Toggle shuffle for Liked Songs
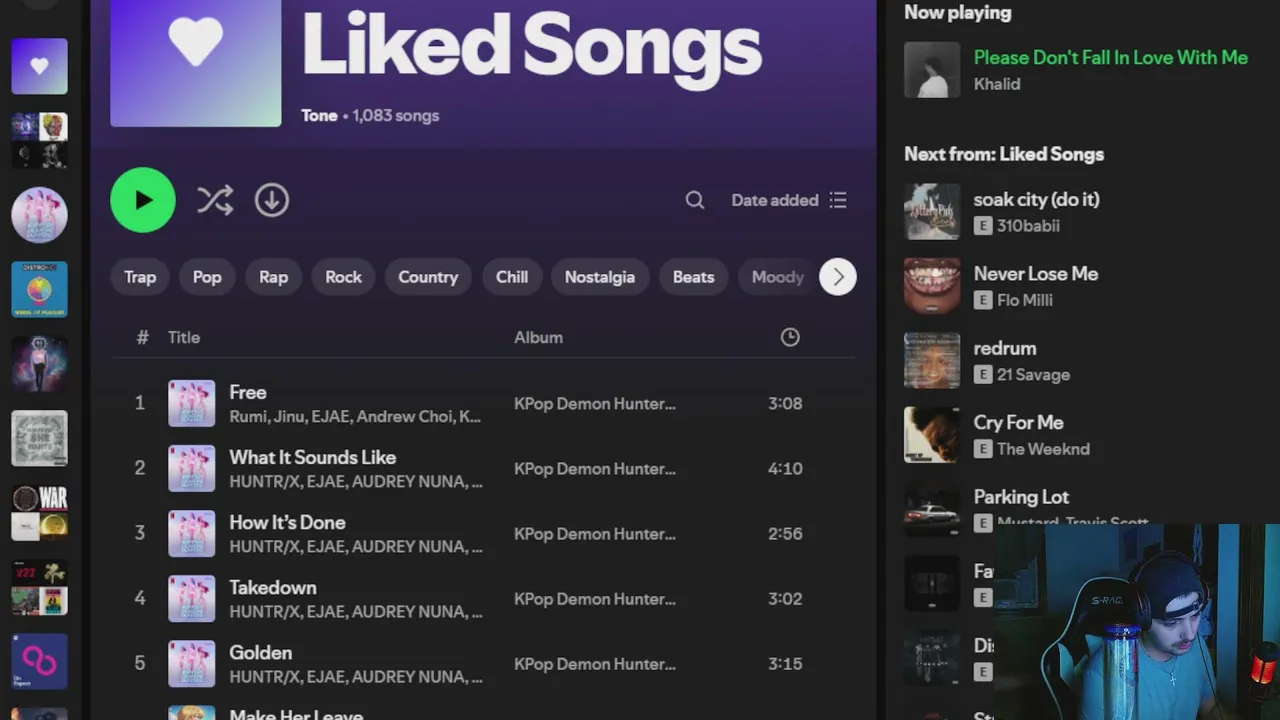Viewport: 1280px width, 720px height. [x=215, y=200]
